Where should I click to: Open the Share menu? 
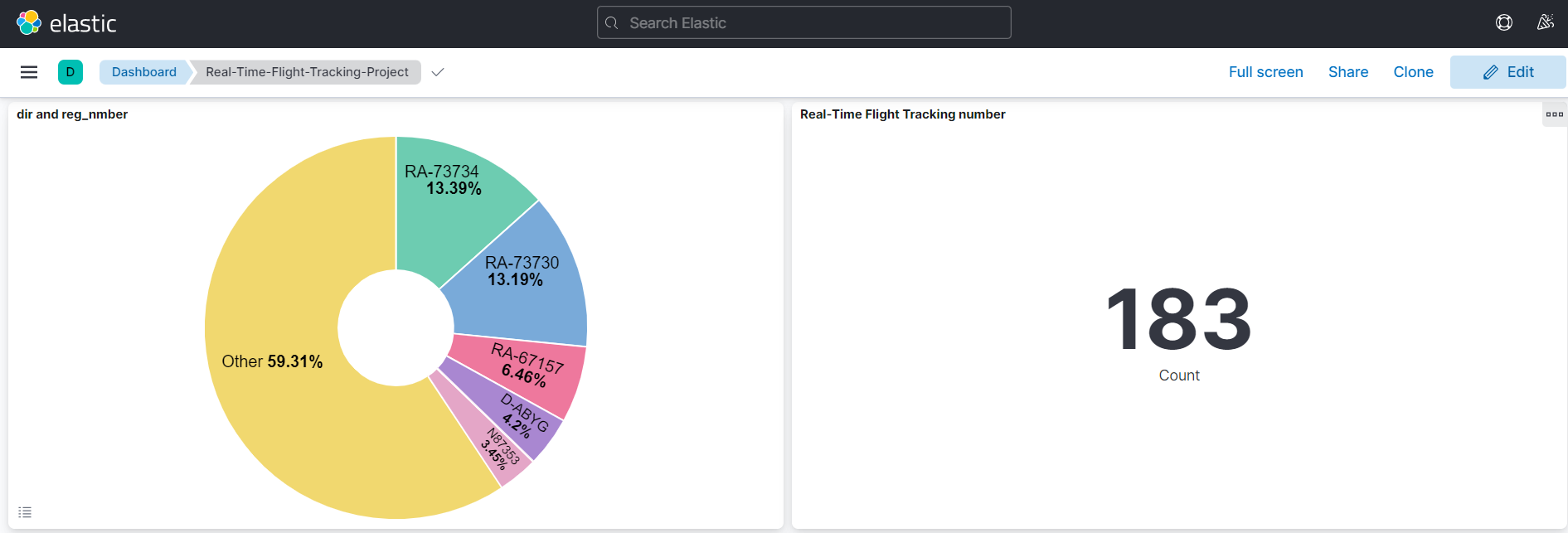(1347, 72)
